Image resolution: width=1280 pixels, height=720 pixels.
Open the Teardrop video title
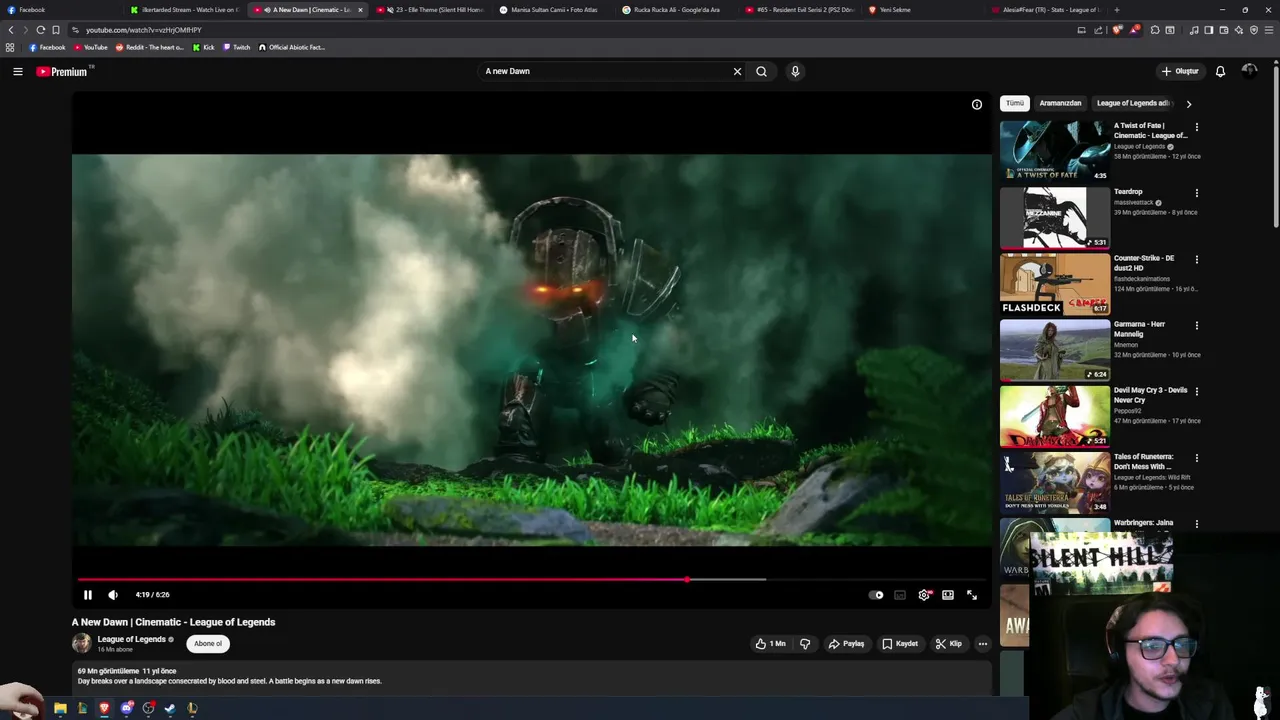tap(1128, 191)
